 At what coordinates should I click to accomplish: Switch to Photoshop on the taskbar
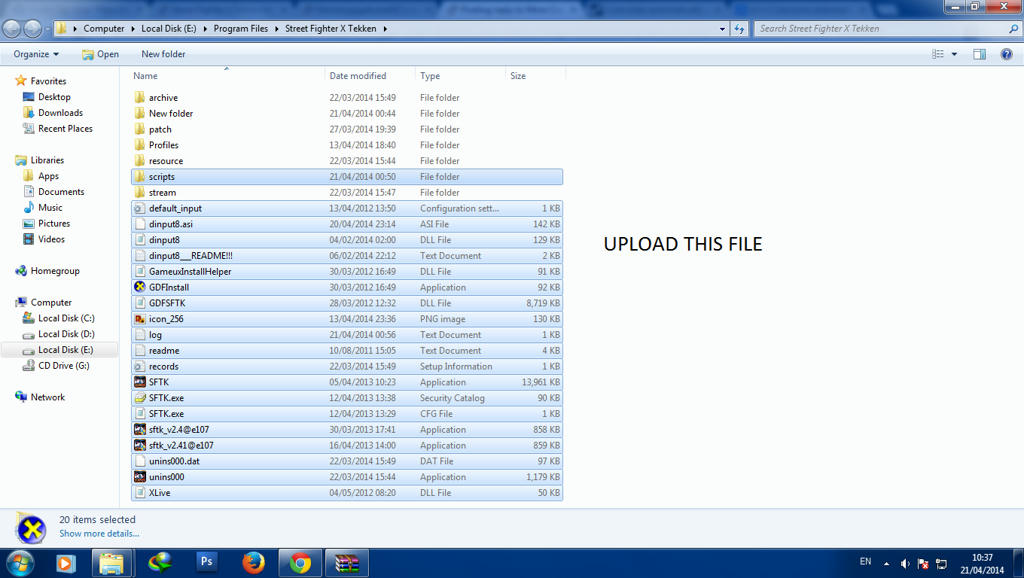coord(206,562)
